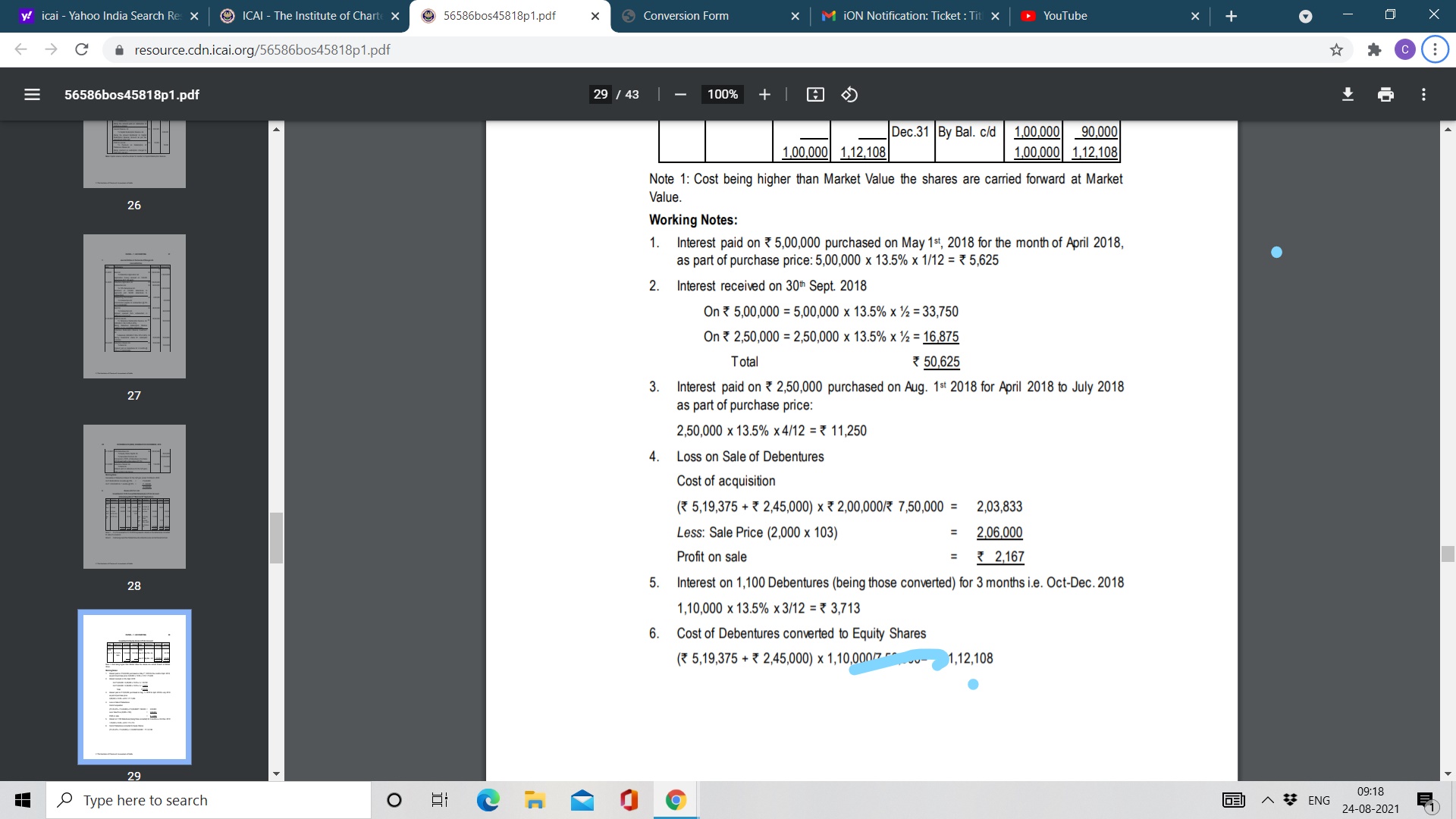The height and width of the screenshot is (819, 1456).
Task: Show hidden system tray icons
Action: [x=1267, y=800]
